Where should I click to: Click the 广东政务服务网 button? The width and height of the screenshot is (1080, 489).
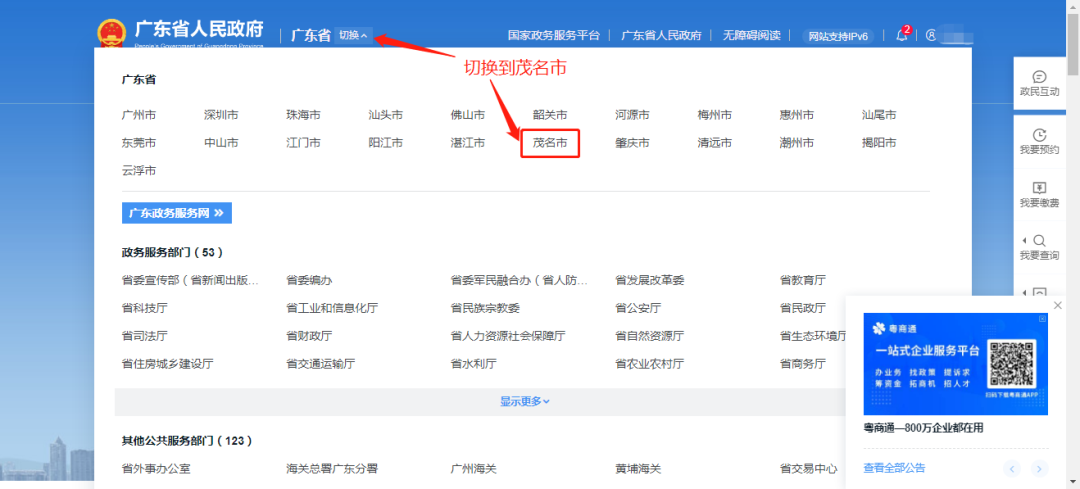coord(177,213)
